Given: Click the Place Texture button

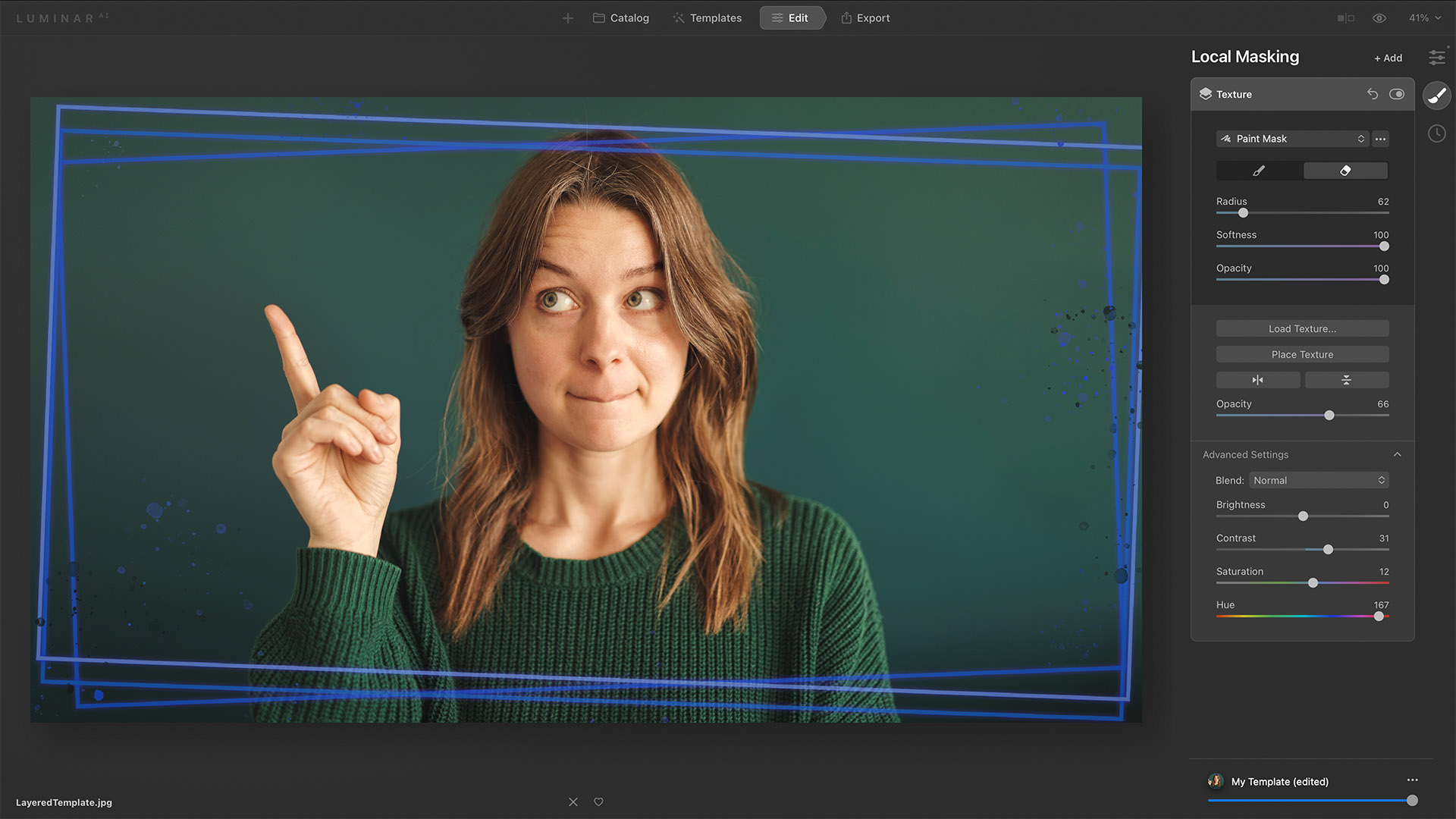Looking at the screenshot, I should click(1302, 355).
